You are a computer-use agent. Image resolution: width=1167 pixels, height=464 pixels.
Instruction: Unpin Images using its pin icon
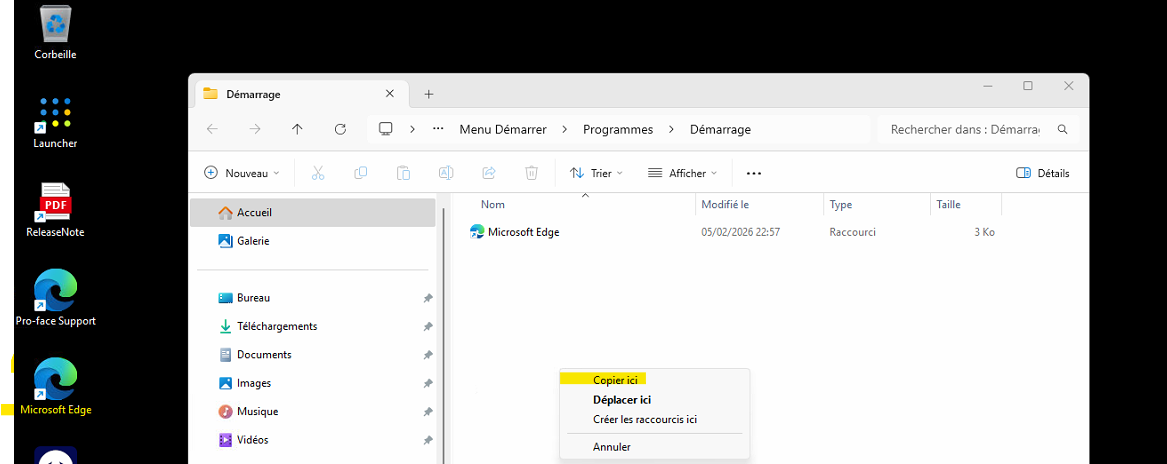(428, 384)
